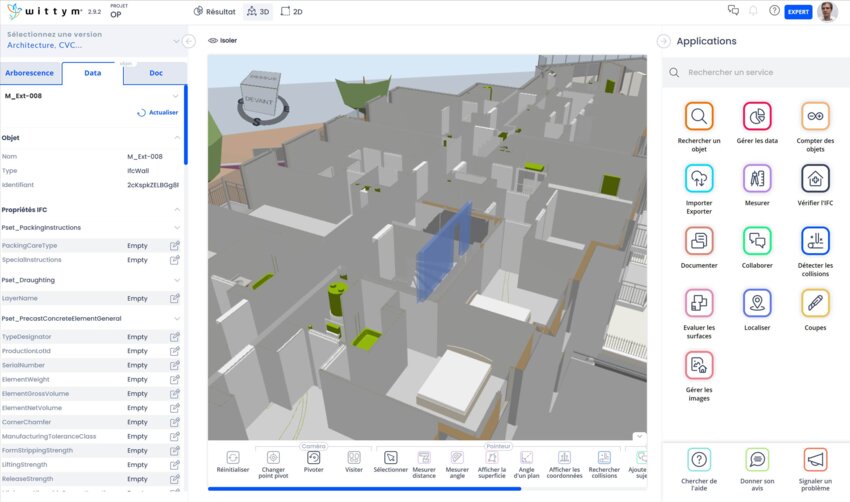Open the Coupes section tool
Screen dimensions: 850x502
click(x=815, y=303)
